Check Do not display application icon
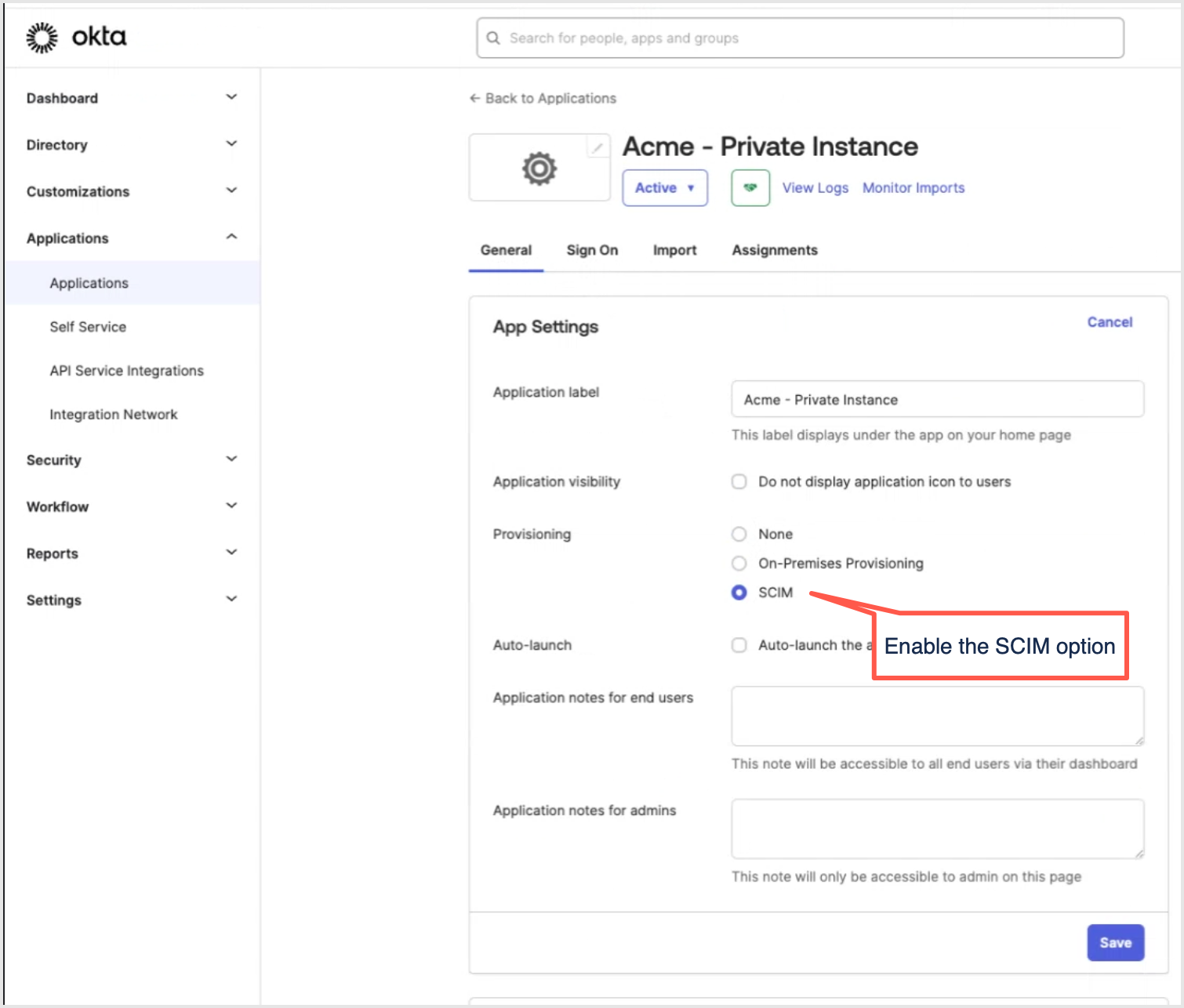The image size is (1184, 1008). [x=739, y=481]
